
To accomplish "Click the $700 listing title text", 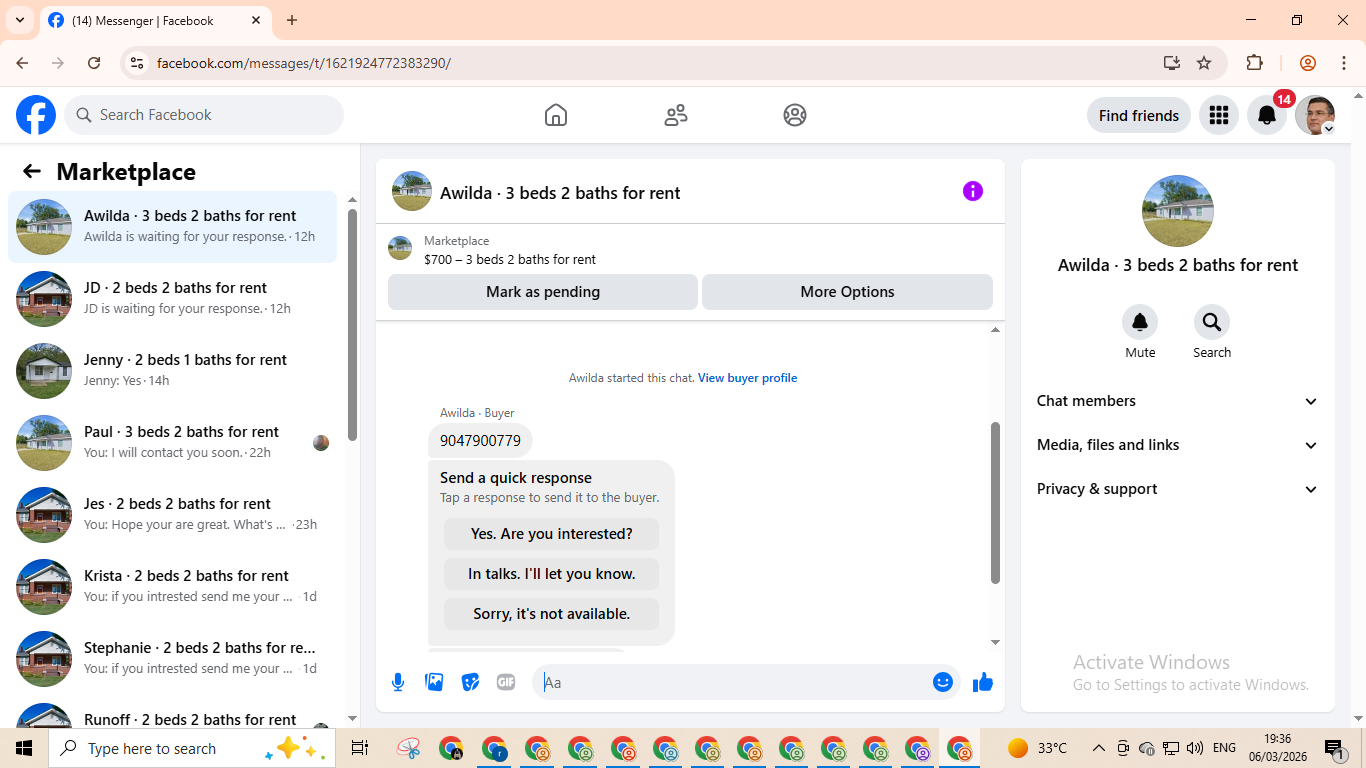I will pyautogui.click(x=510, y=259).
